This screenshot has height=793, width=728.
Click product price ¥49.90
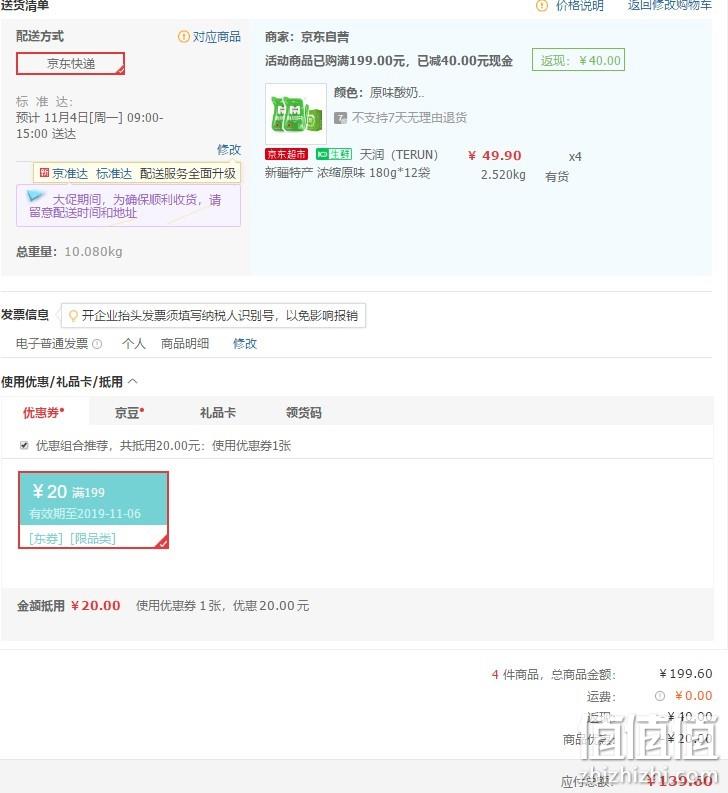coord(494,155)
